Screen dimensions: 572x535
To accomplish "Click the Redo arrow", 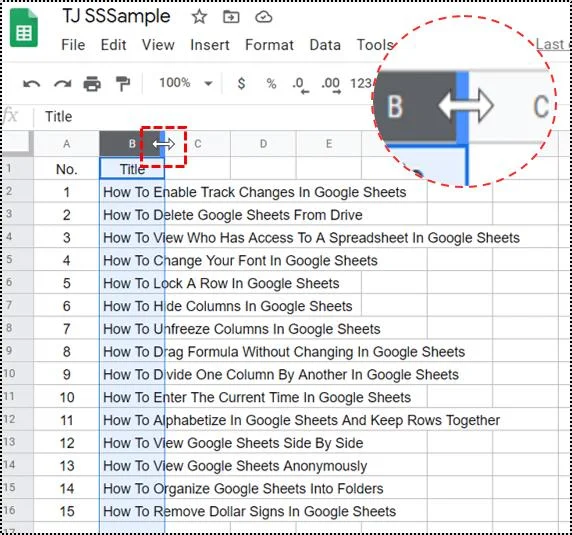I will pos(63,84).
